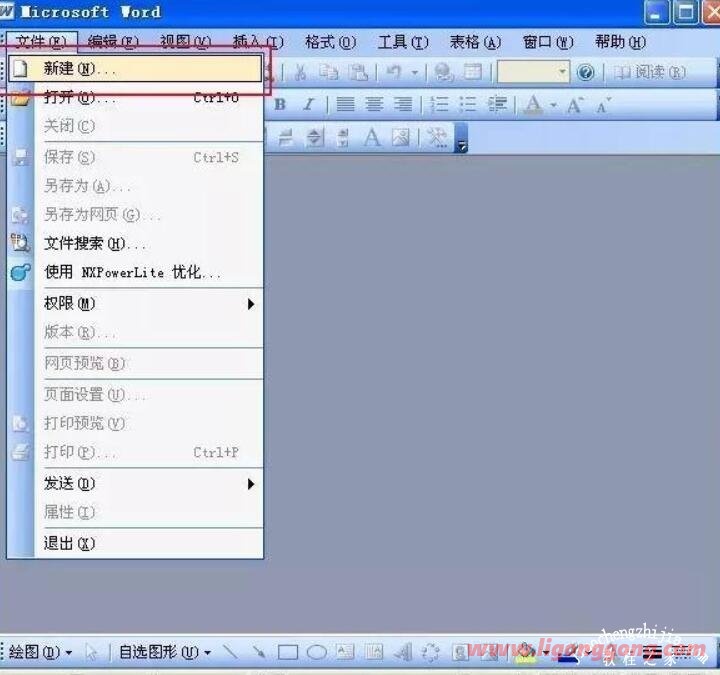Image resolution: width=720 pixels, height=675 pixels.
Task: Select align right icon
Action: (x=403, y=105)
